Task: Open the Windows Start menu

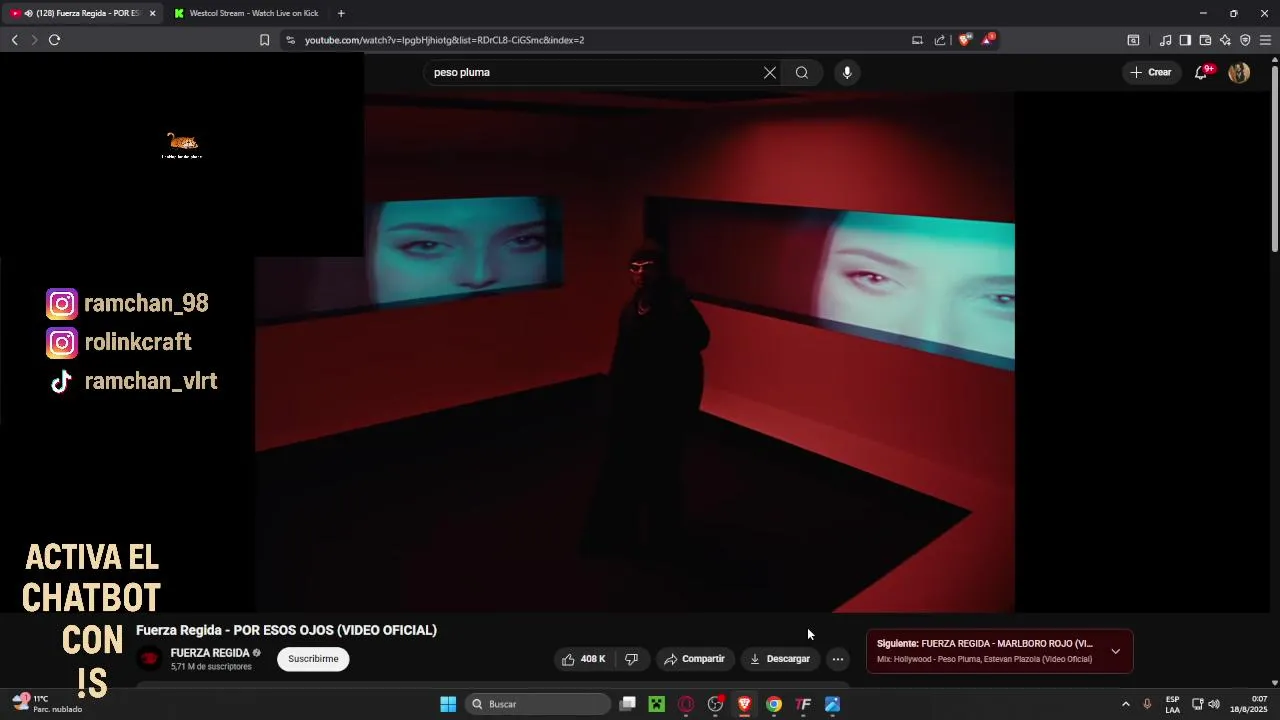Action: click(x=448, y=704)
